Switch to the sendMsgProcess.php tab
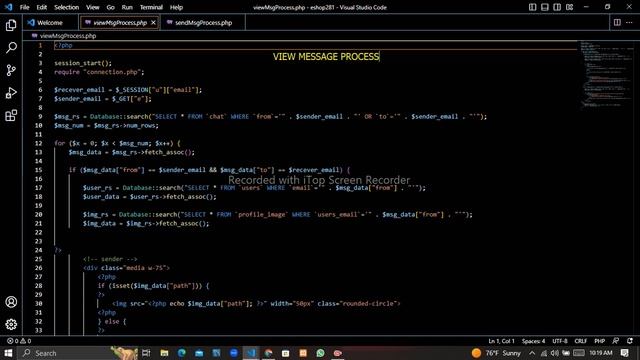The image size is (640, 360). [x=203, y=22]
